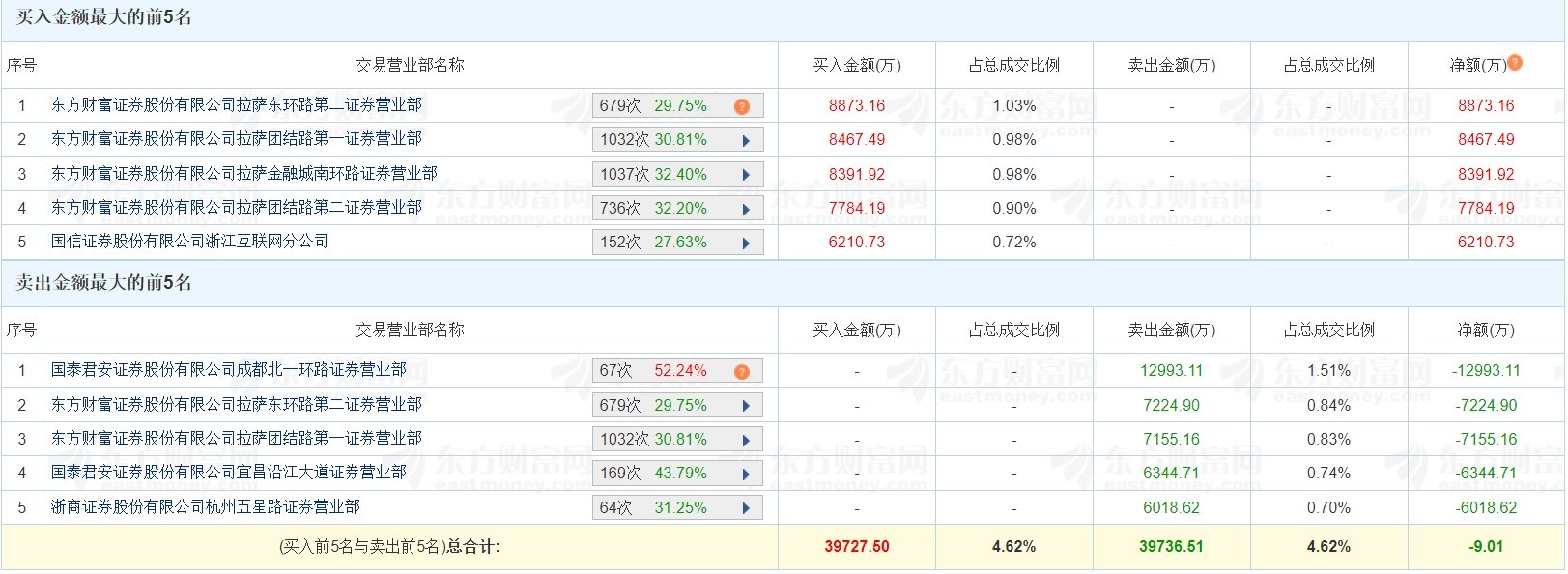Image resolution: width=1568 pixels, height=574 pixels.
Task: Click 买入金额(万) column header in buy table
Action: [x=857, y=65]
